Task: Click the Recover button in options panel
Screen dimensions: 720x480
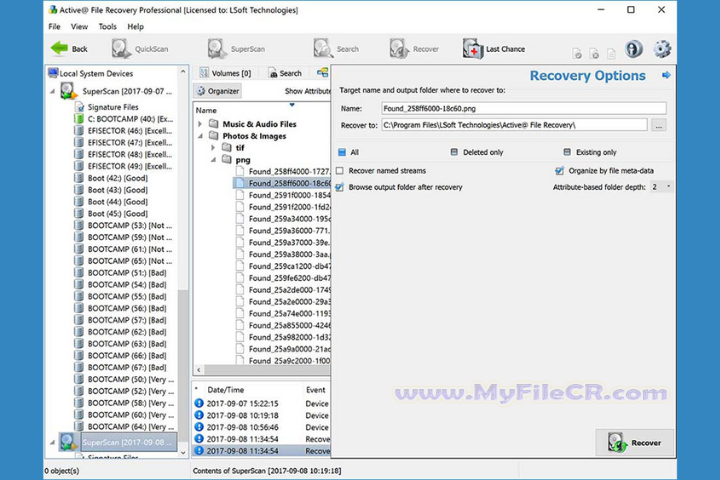Action: tap(635, 443)
